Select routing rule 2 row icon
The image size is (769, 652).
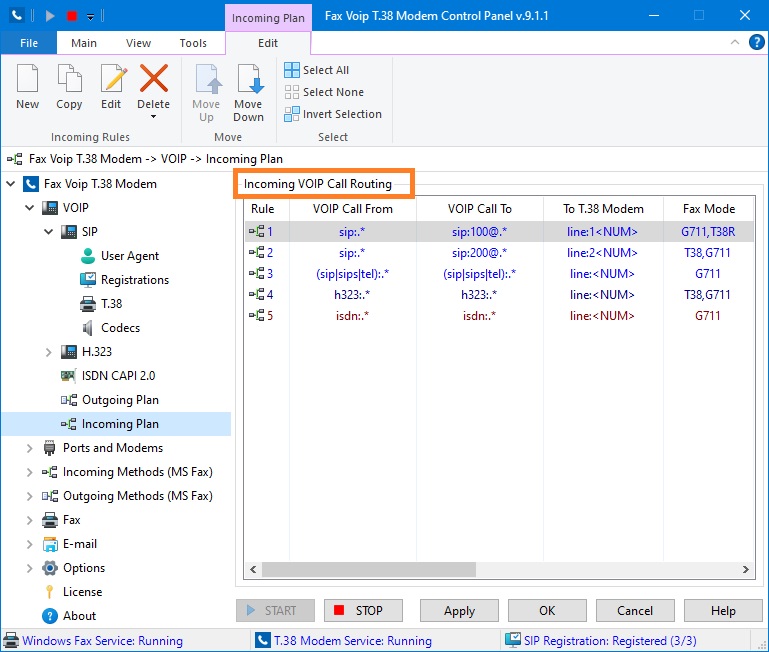point(256,252)
